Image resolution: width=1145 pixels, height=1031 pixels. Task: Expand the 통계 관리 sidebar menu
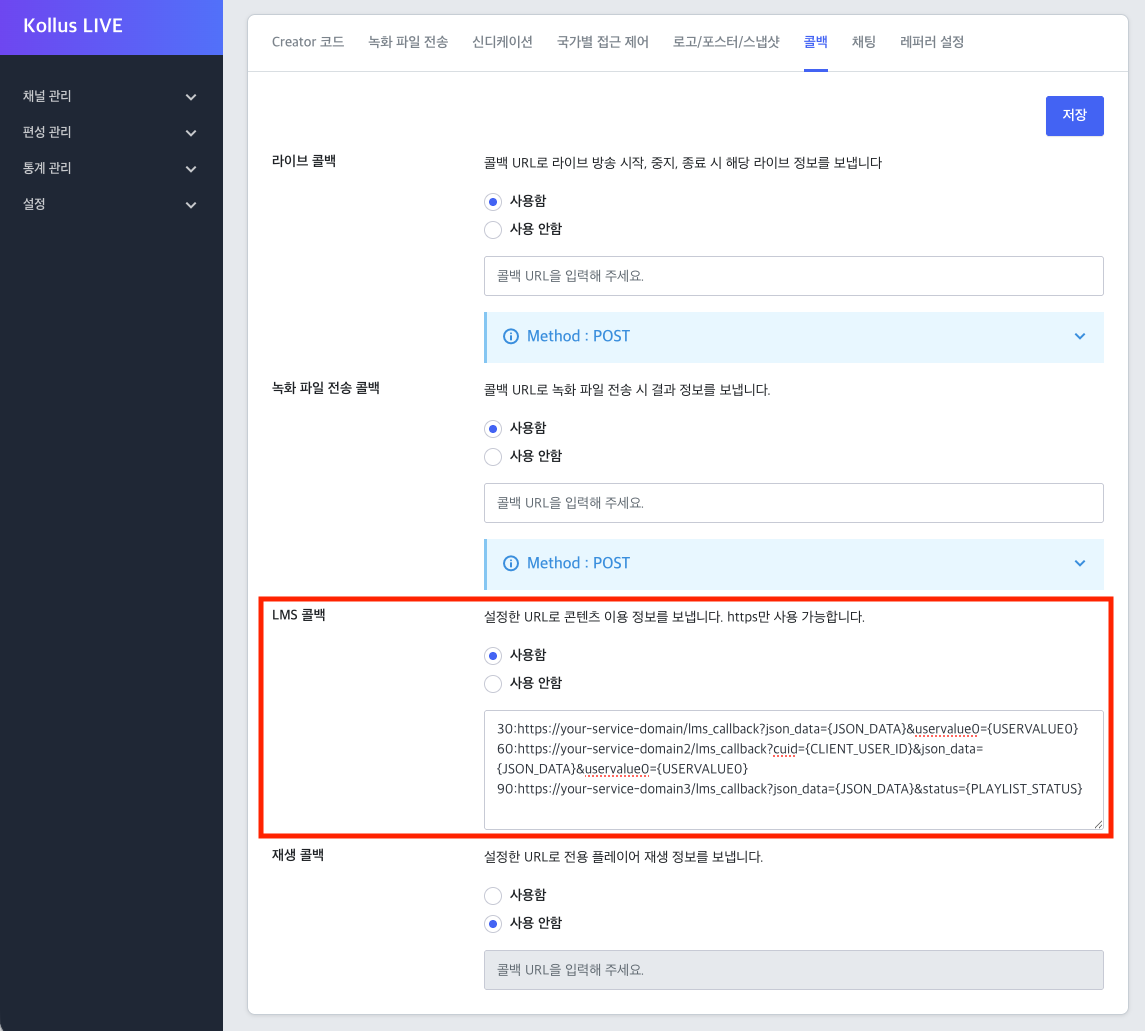(111, 168)
